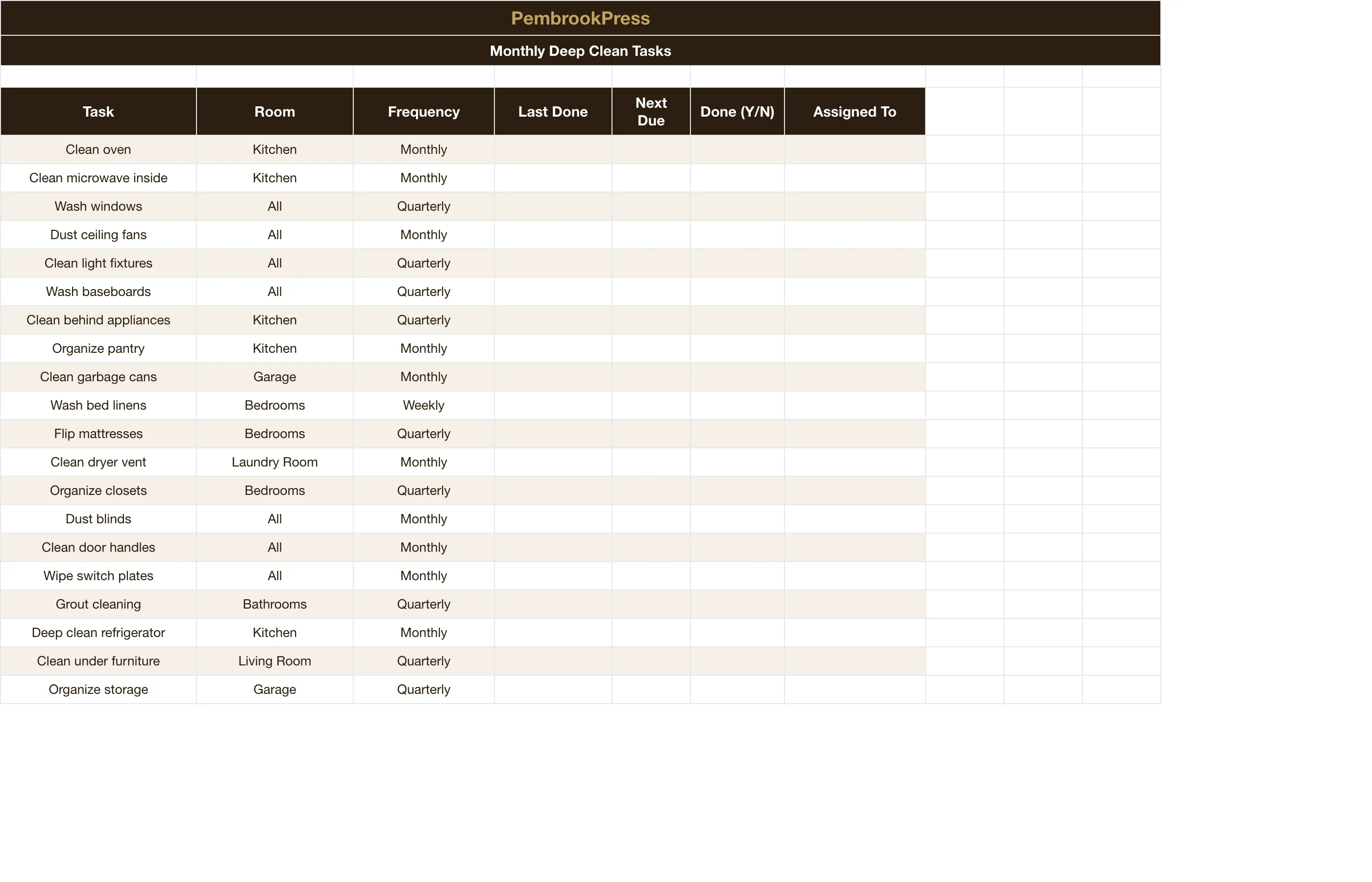Click the Last Done column header
The image size is (1372, 882).
(553, 112)
